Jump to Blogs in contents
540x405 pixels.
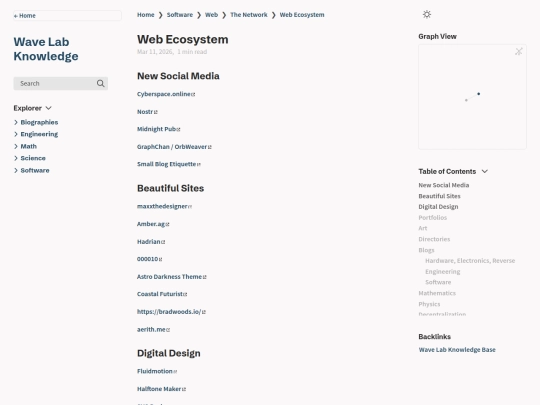426,250
